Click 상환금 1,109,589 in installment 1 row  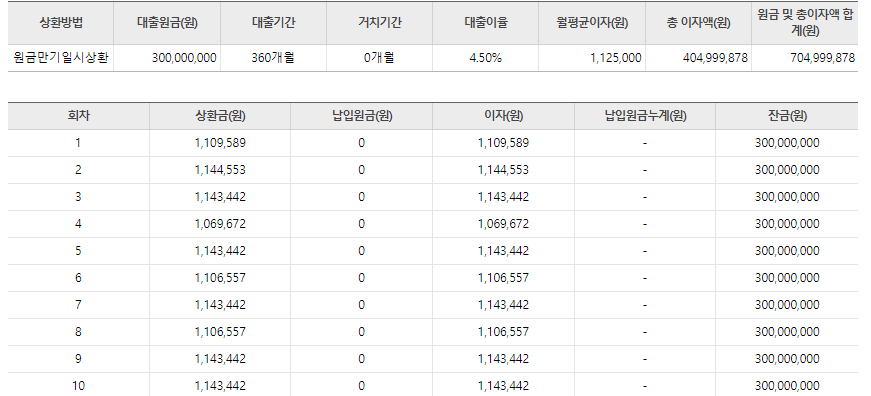[220, 143]
